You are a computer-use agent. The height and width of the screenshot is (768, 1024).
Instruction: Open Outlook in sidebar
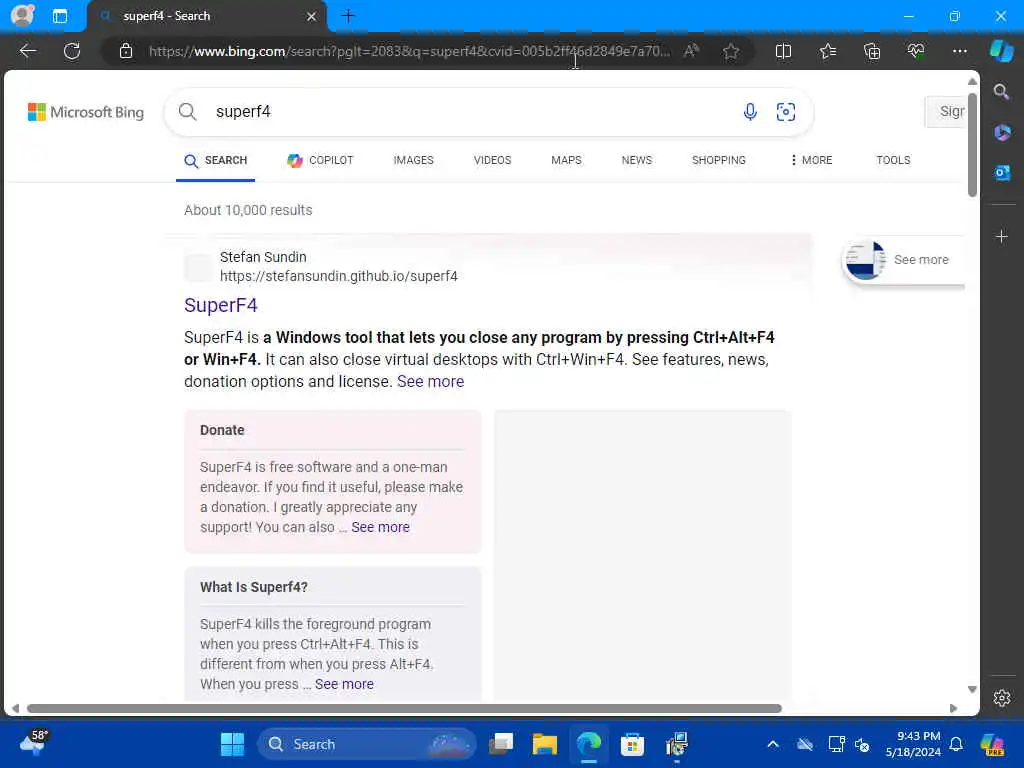point(1002,173)
